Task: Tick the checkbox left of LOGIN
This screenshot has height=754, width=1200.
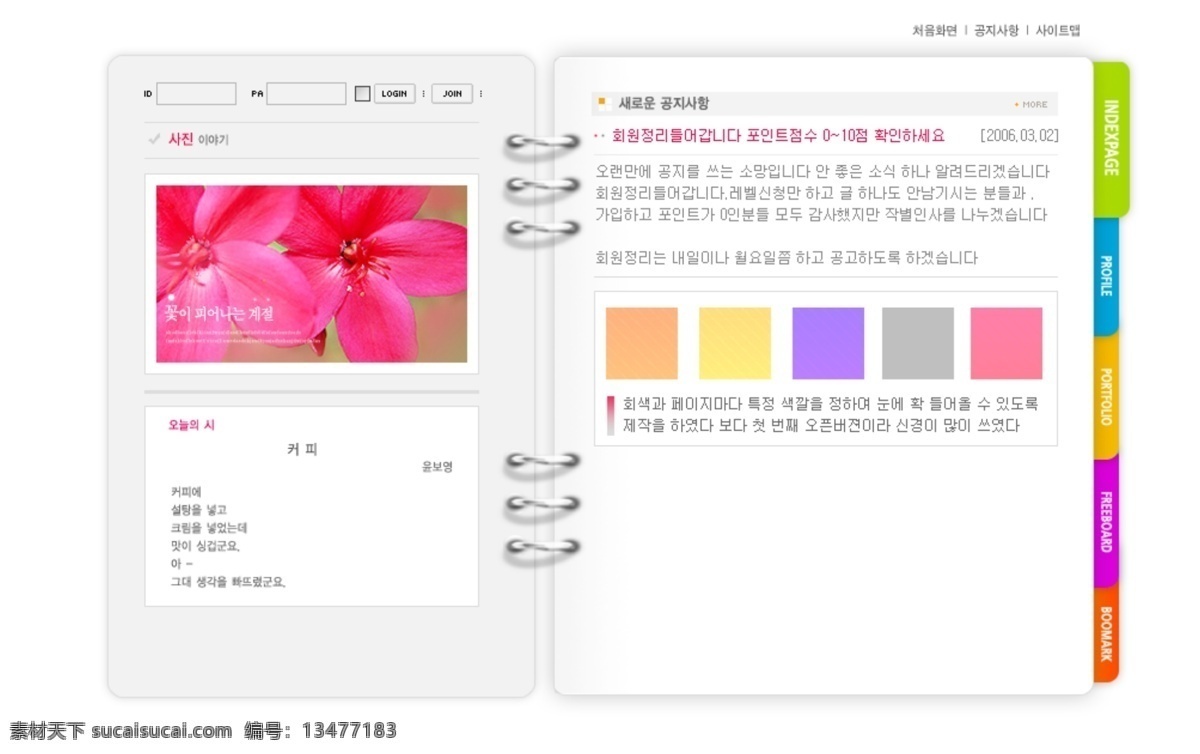Action: click(362, 94)
